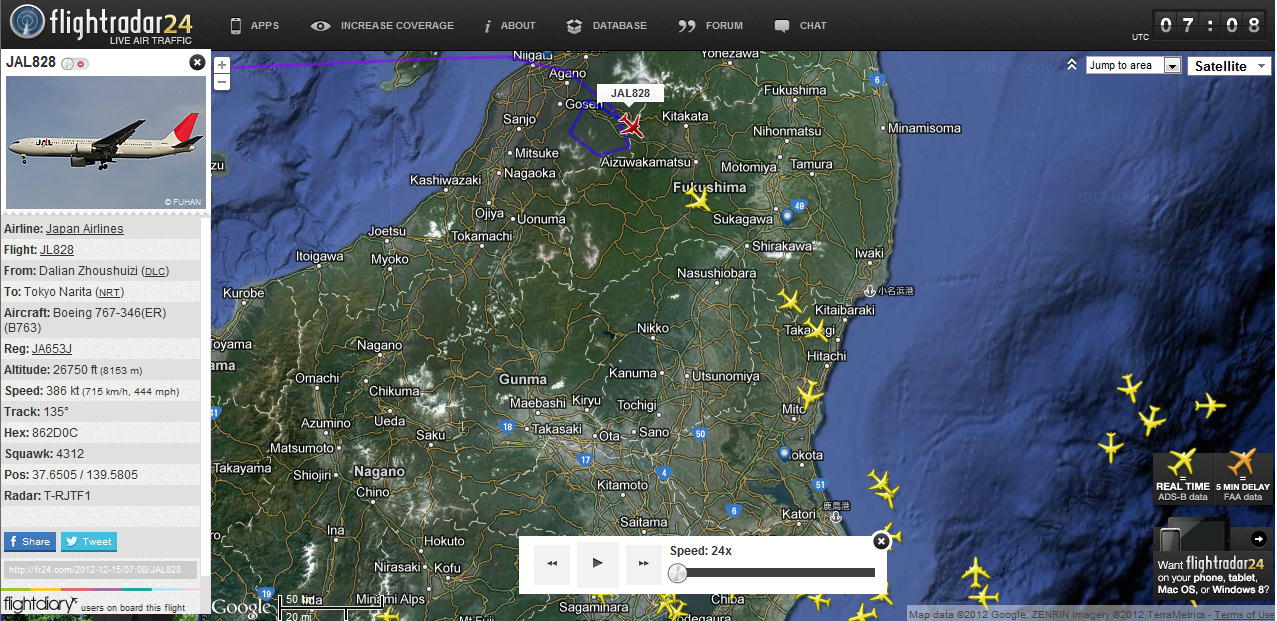Rewind the flight playback
This screenshot has height=621, width=1277.
pos(552,563)
